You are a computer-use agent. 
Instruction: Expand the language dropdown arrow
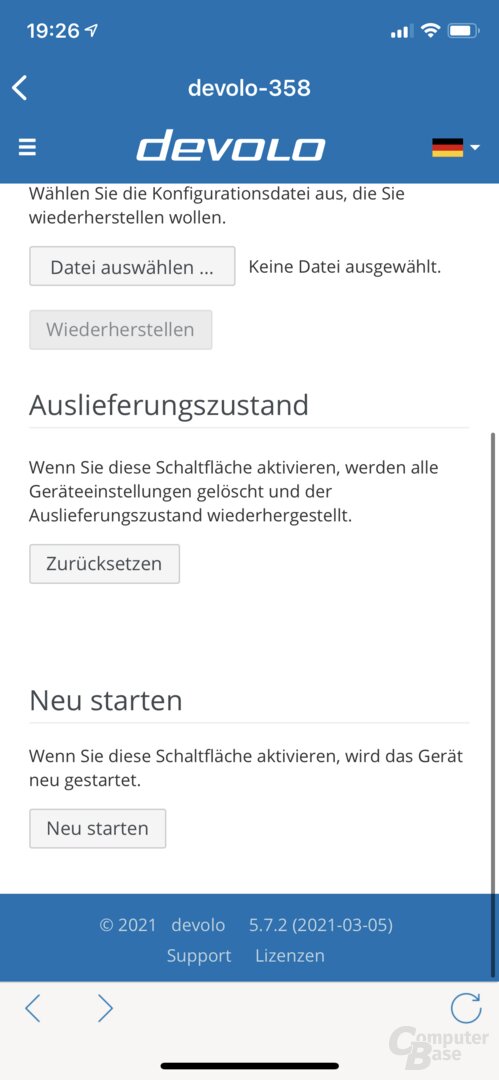tap(474, 147)
